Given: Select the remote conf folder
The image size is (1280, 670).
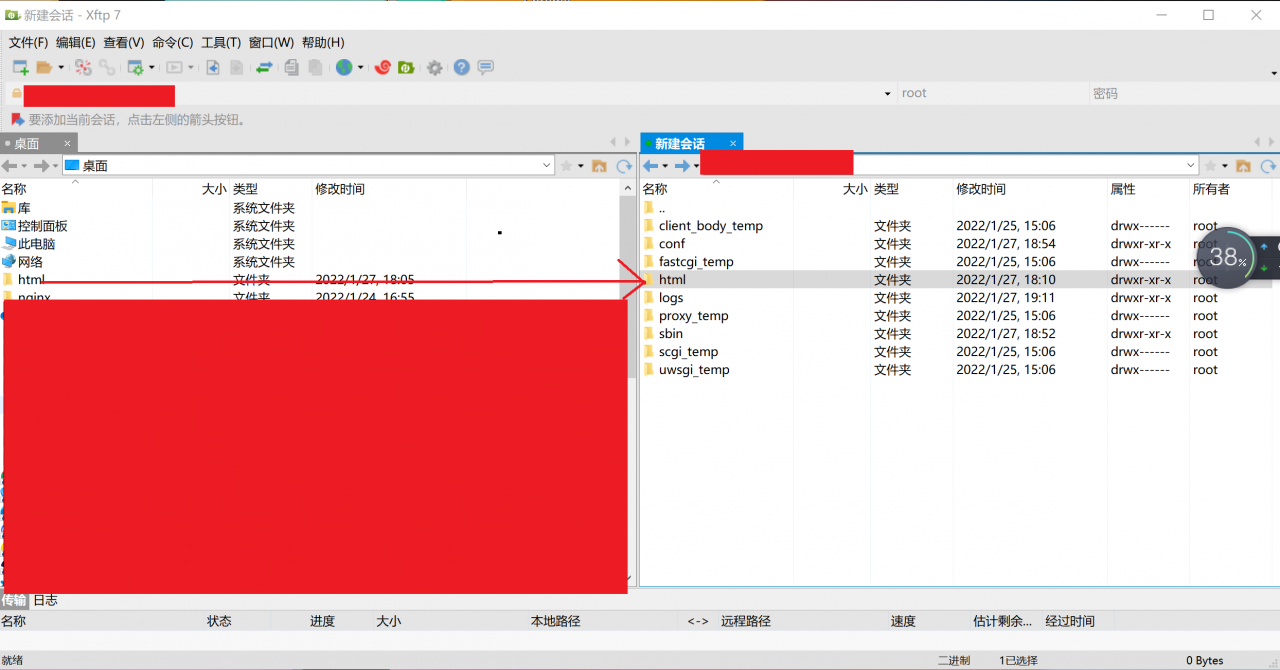Looking at the screenshot, I should click(672, 244).
